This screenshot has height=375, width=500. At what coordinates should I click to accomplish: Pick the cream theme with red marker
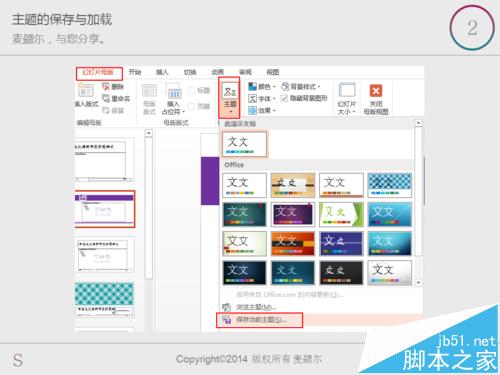[x=244, y=244]
